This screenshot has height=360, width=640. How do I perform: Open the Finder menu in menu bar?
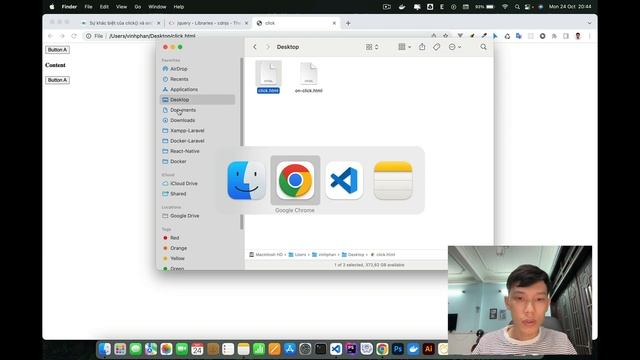click(x=69, y=7)
